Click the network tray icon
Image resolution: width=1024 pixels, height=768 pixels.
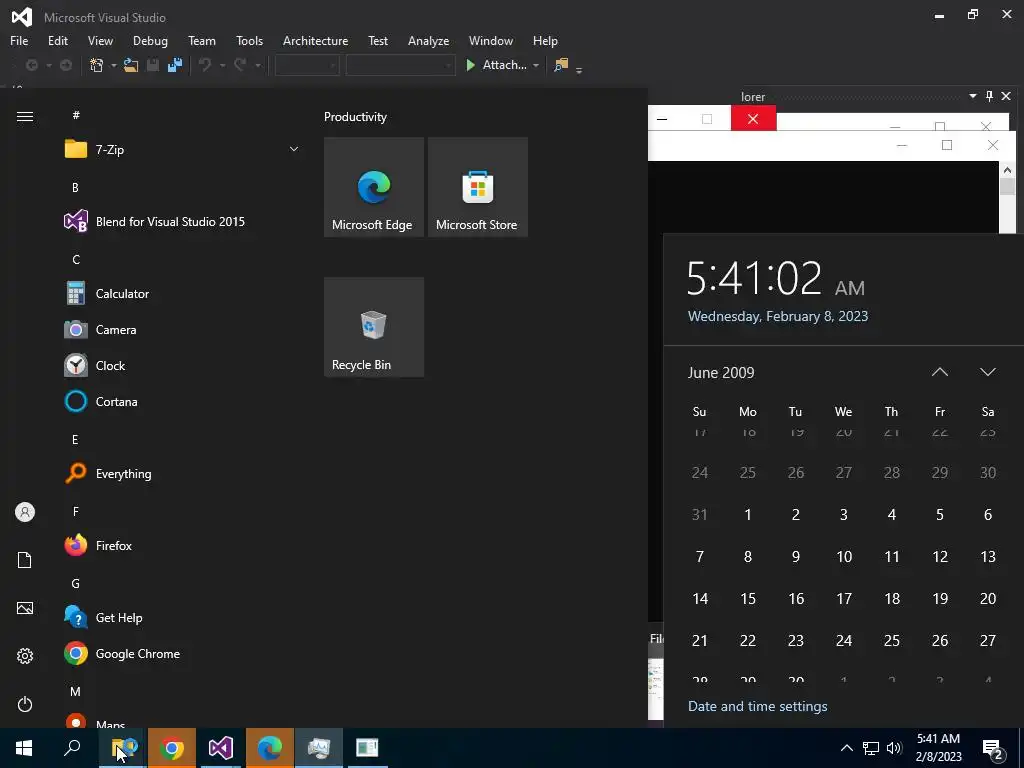click(x=871, y=748)
